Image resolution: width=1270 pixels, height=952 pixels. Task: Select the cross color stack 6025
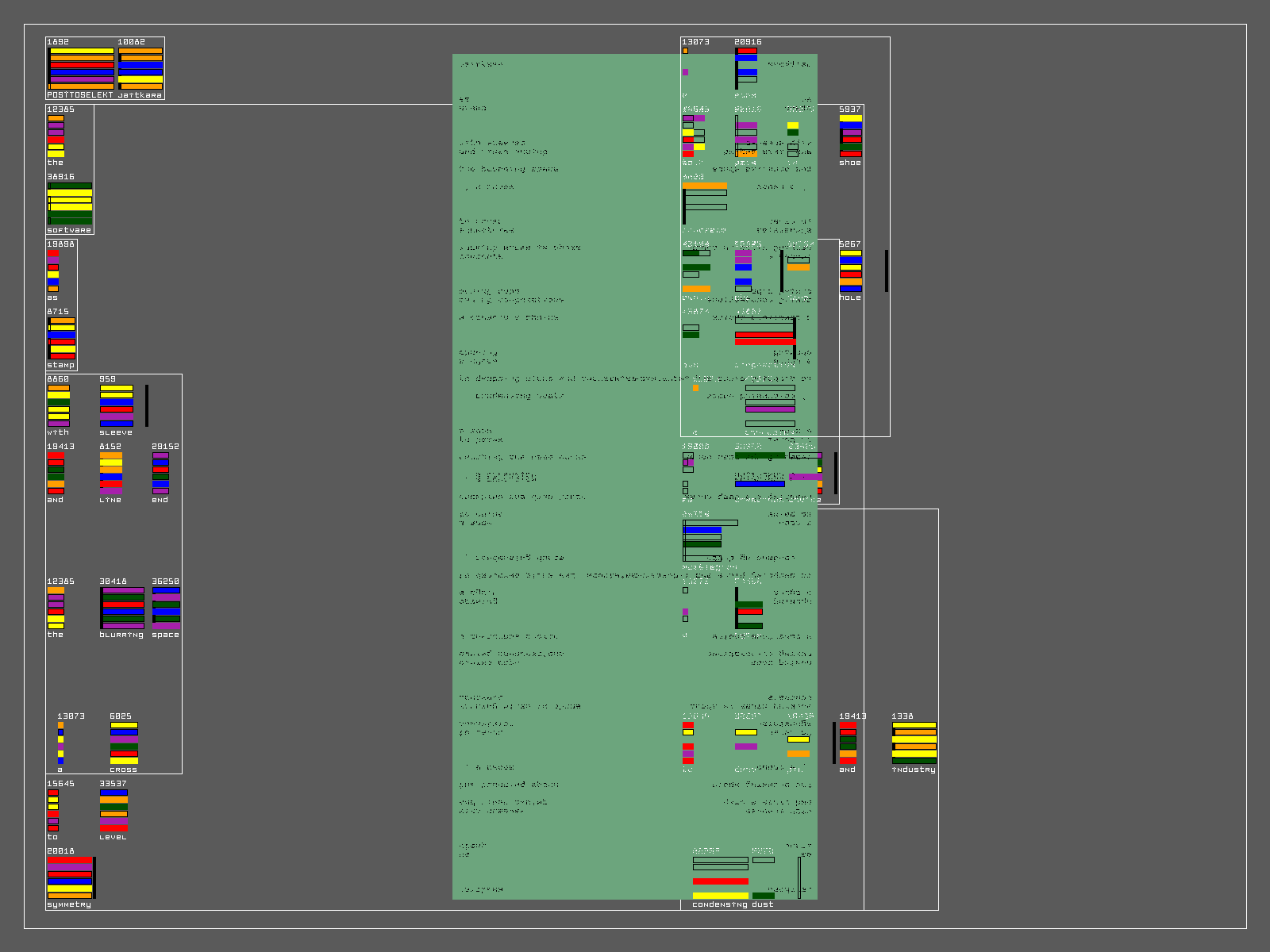[124, 743]
